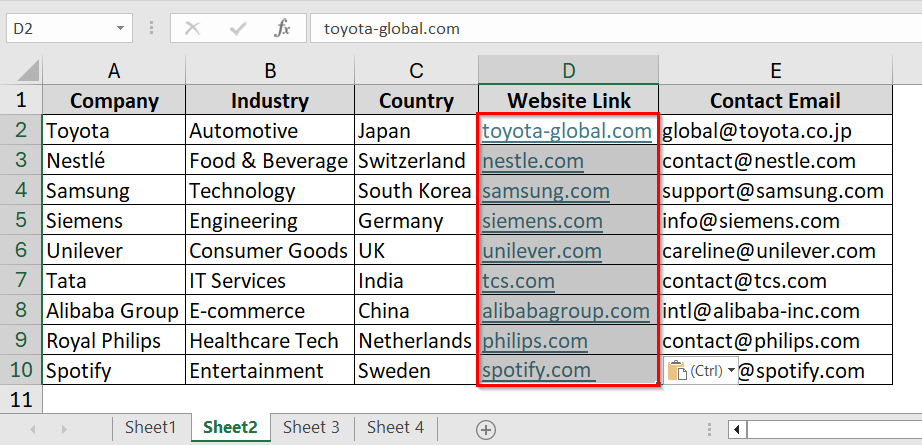Select the Sheet2 tab
The height and width of the screenshot is (445, 922).
(x=230, y=427)
